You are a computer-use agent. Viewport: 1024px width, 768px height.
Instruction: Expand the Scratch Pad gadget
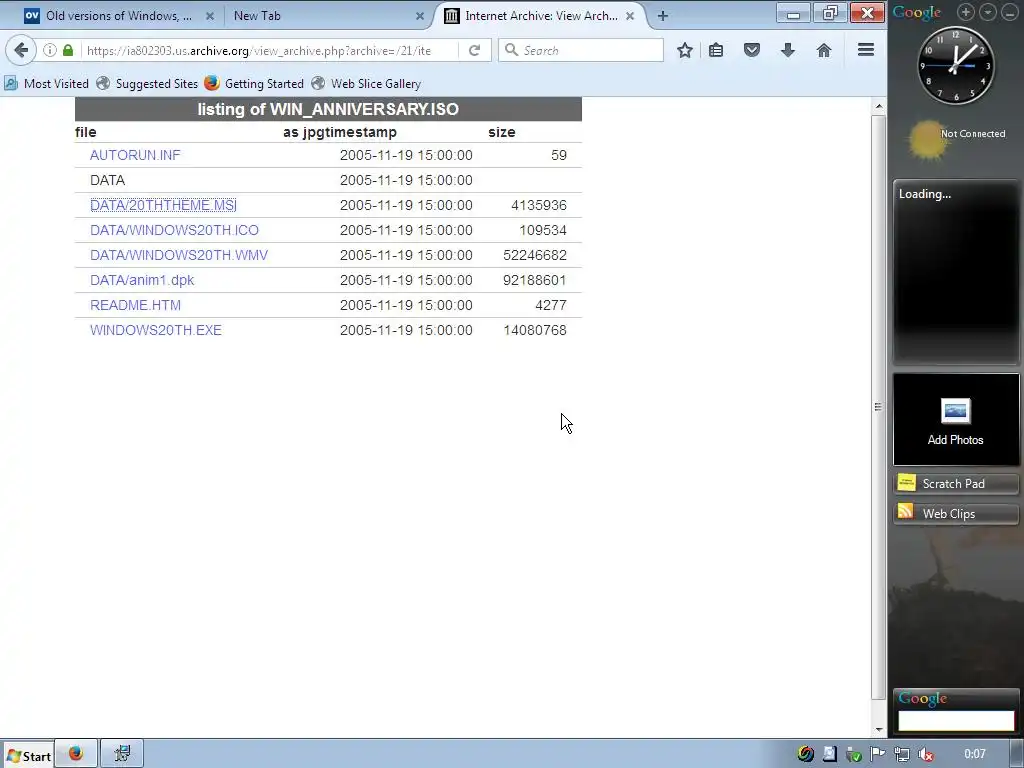point(955,484)
